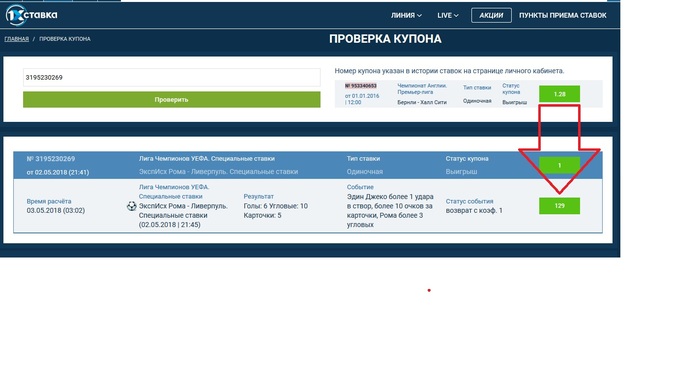Screen dimensions: 700x373
Task: Click the green Проверить button
Action: 171,99
